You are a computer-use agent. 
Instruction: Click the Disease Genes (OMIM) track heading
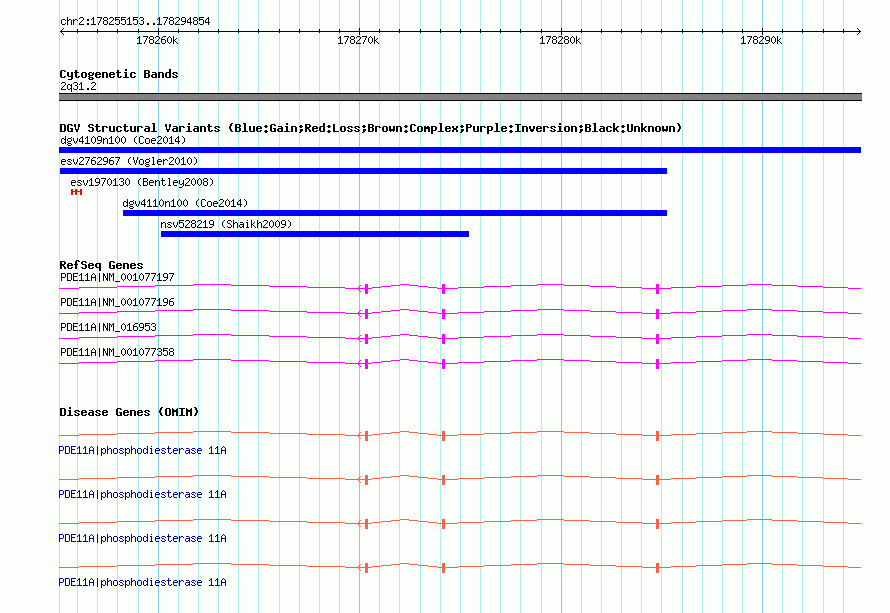(x=129, y=412)
